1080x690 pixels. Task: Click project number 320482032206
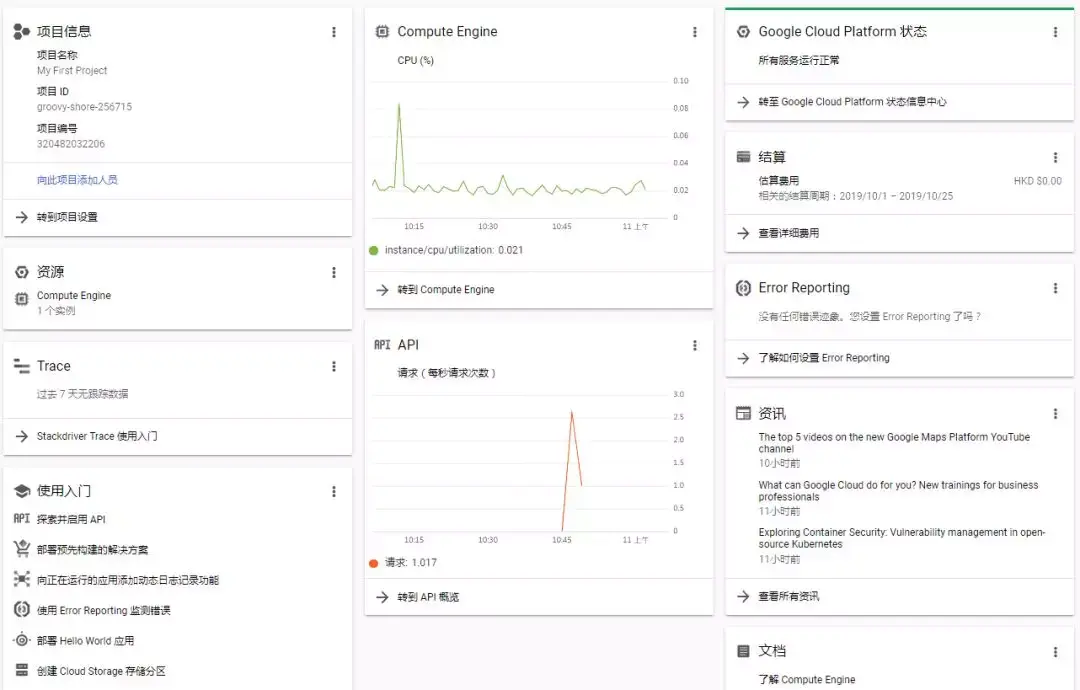pyautogui.click(x=70, y=144)
